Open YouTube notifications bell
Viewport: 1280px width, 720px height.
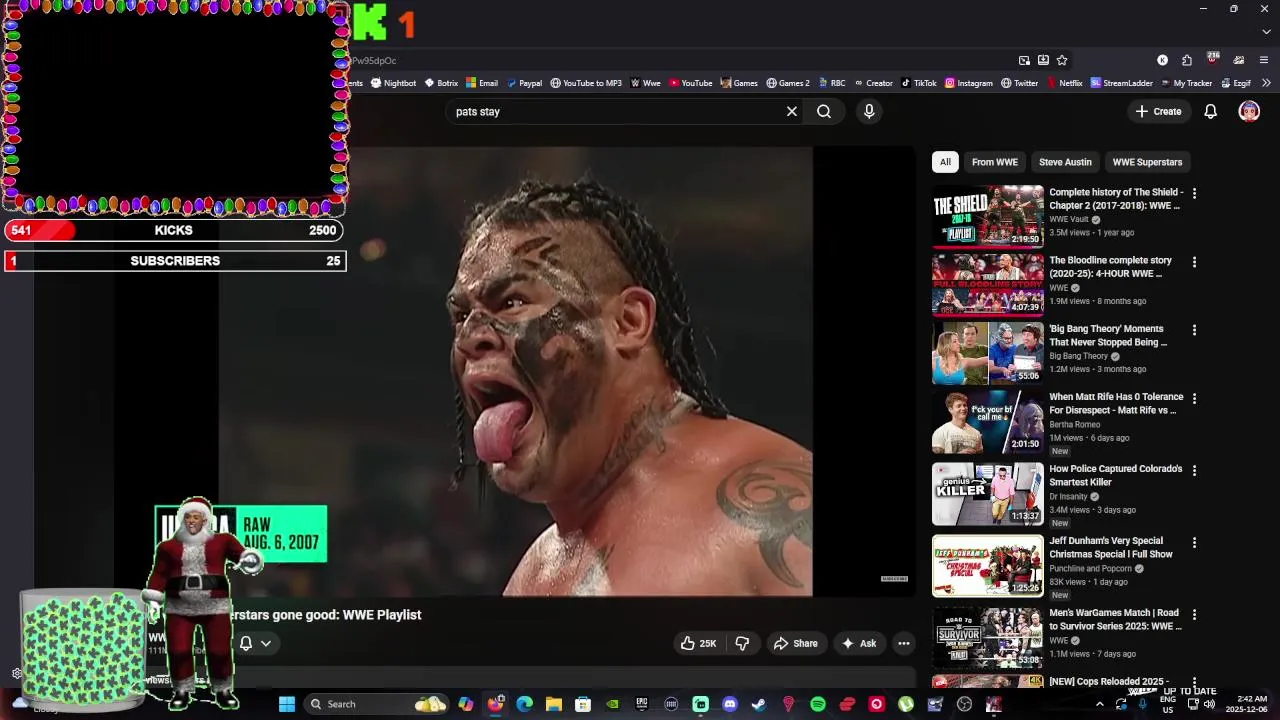coord(1210,112)
